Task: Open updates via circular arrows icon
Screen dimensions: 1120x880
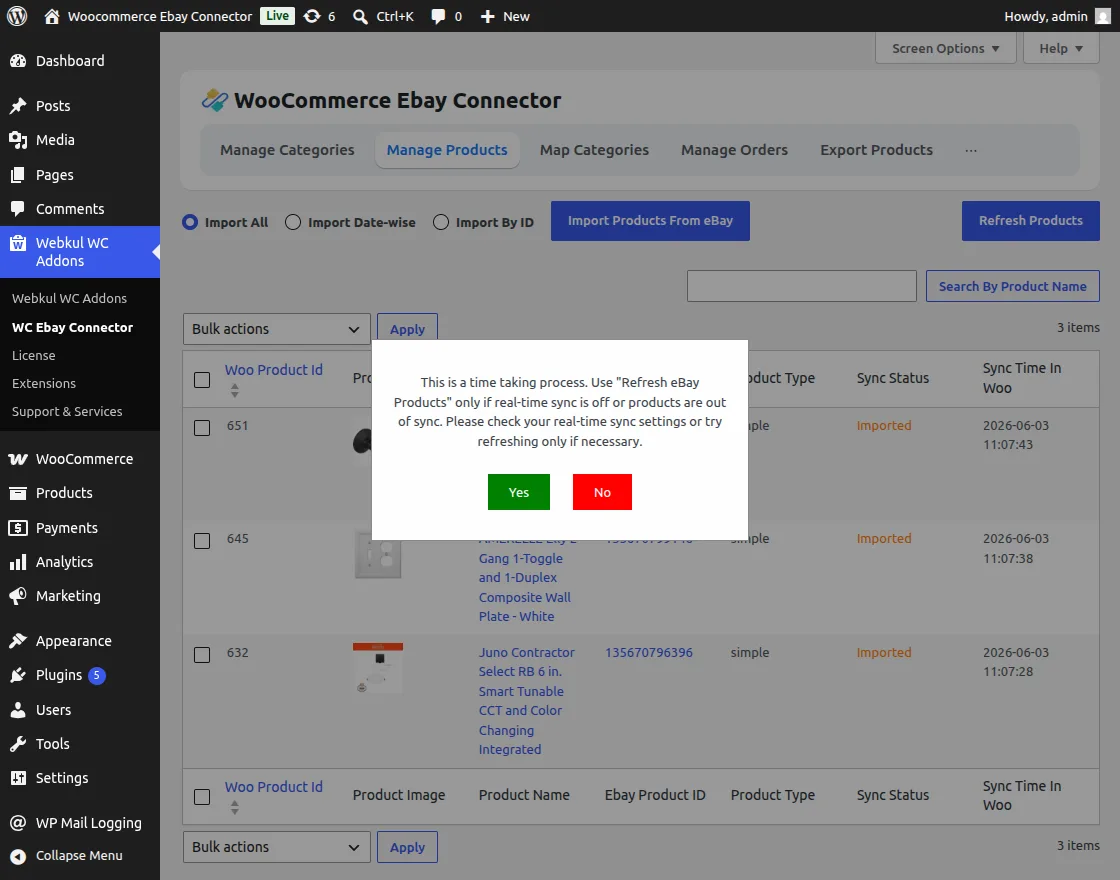Action: pyautogui.click(x=312, y=16)
